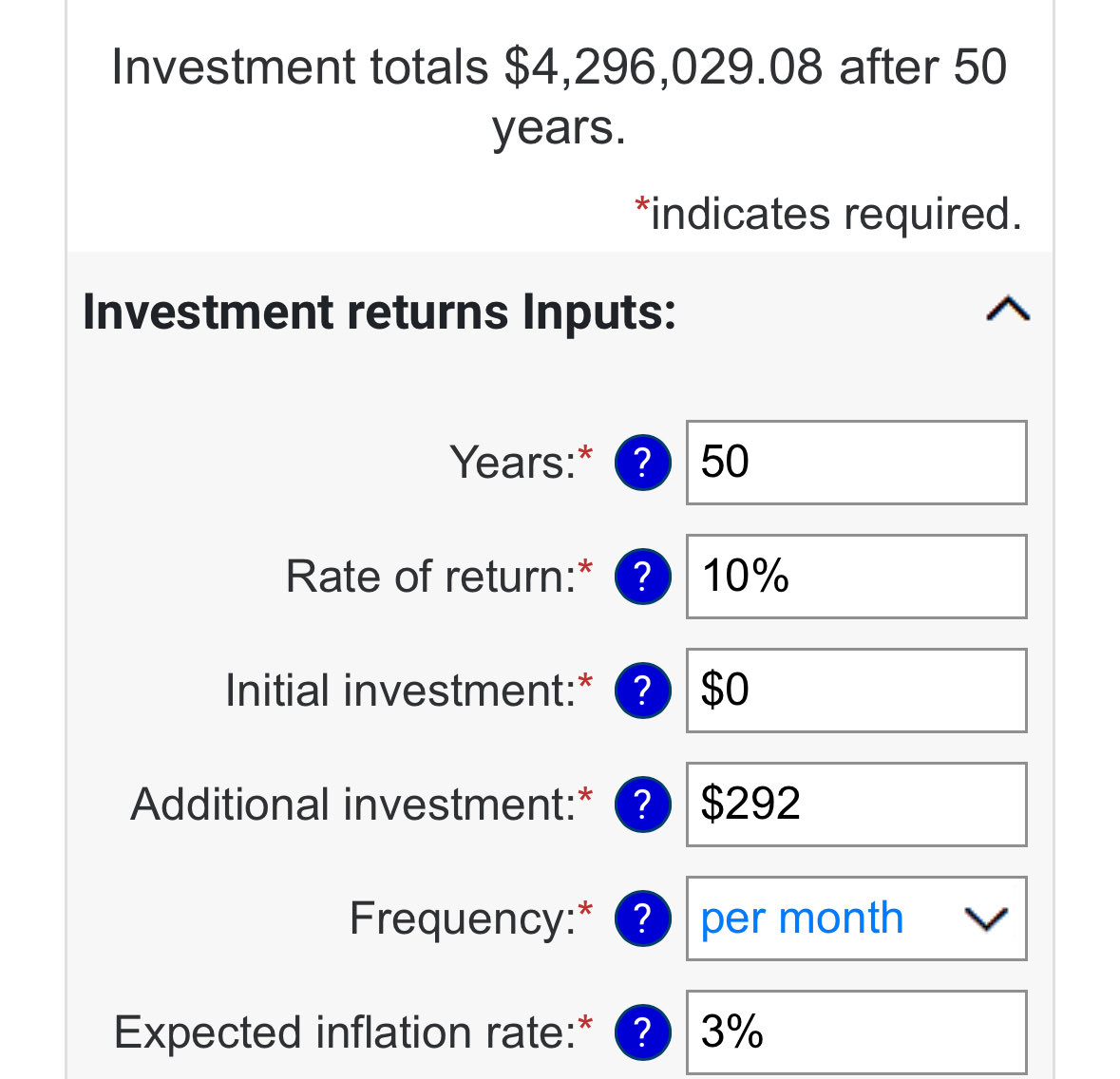Click the 'Investment returns Inputs:' heading
The image size is (1120, 1079).
380,312
